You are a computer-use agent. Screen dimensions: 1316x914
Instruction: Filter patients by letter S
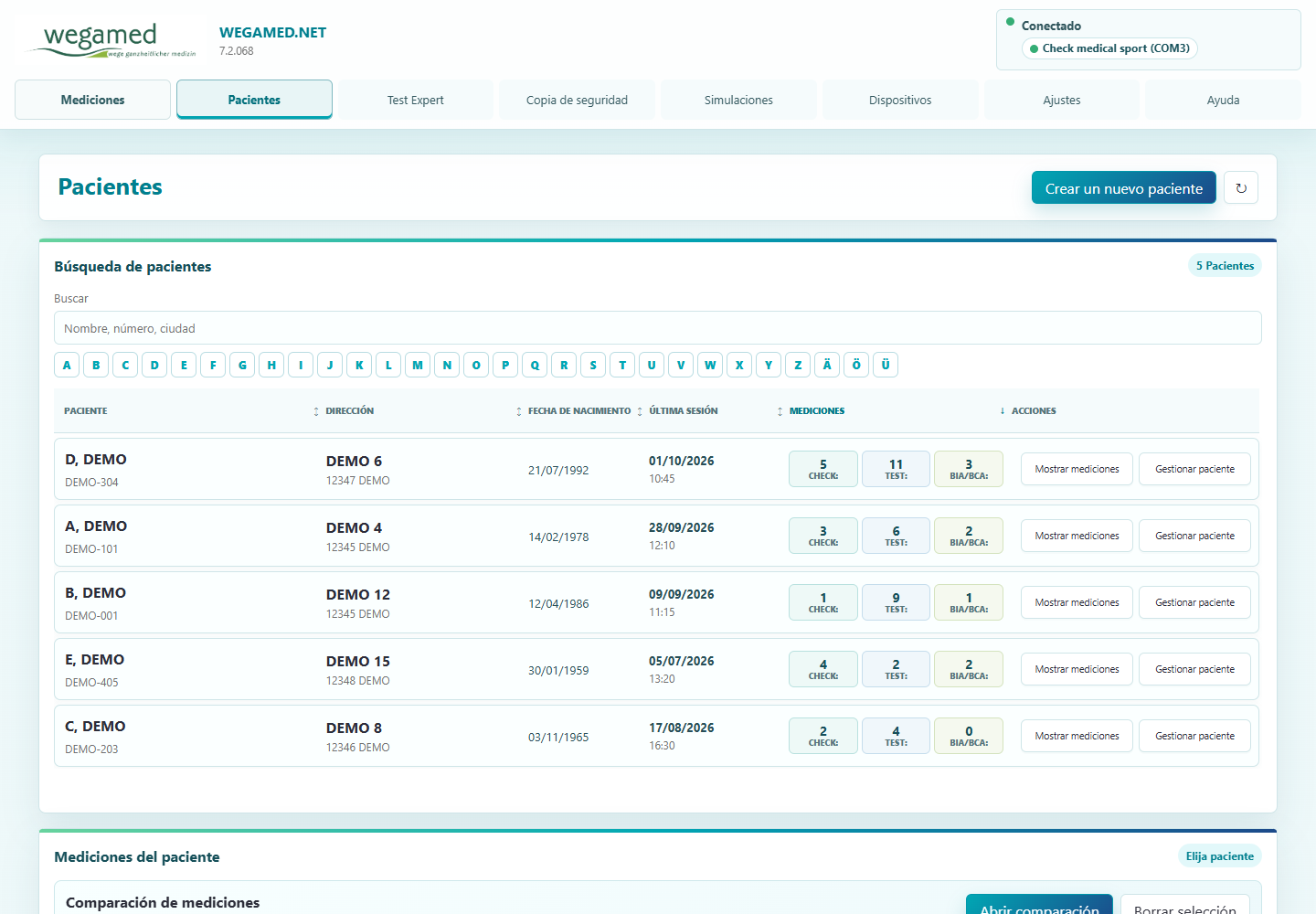[593, 365]
